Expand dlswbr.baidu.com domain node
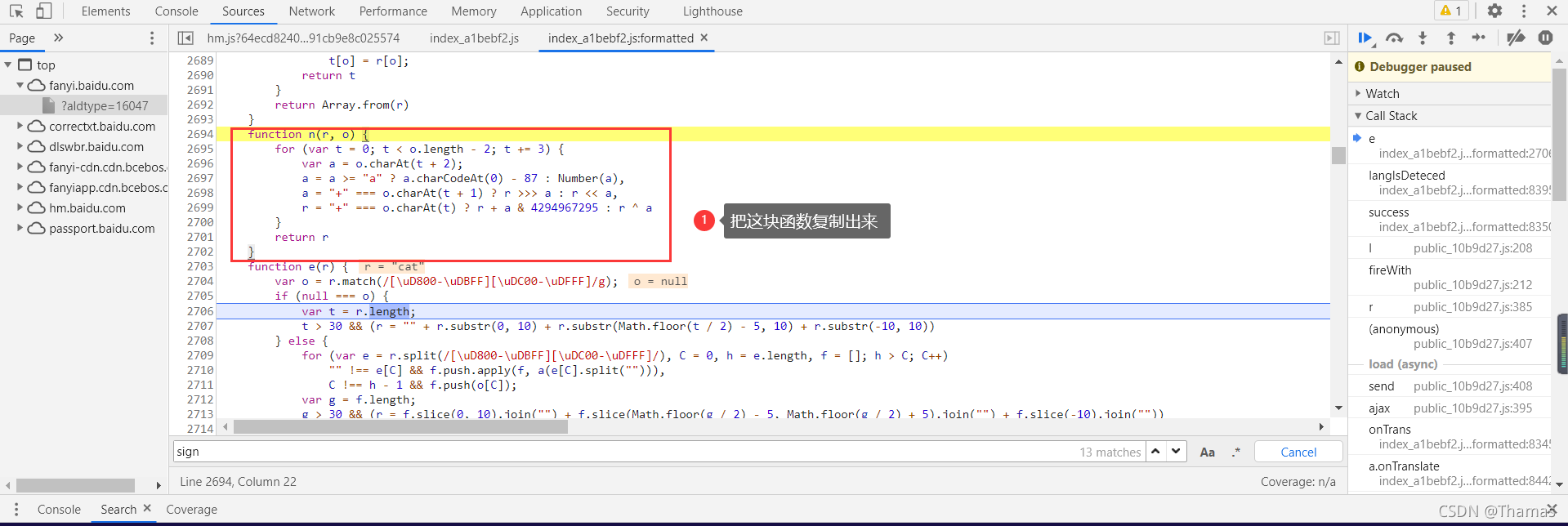The image size is (1568, 526). point(20,146)
